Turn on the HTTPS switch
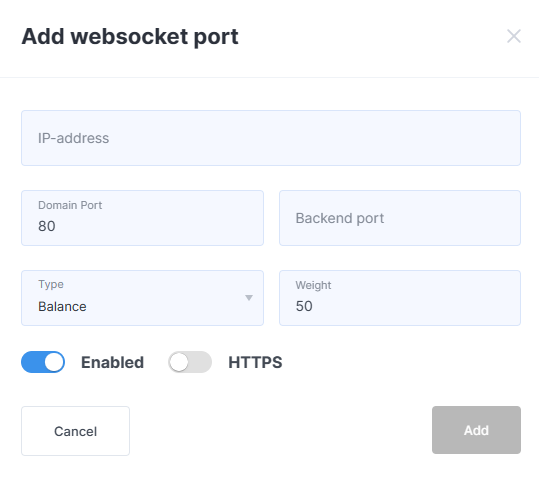This screenshot has width=539, height=479. 190,362
